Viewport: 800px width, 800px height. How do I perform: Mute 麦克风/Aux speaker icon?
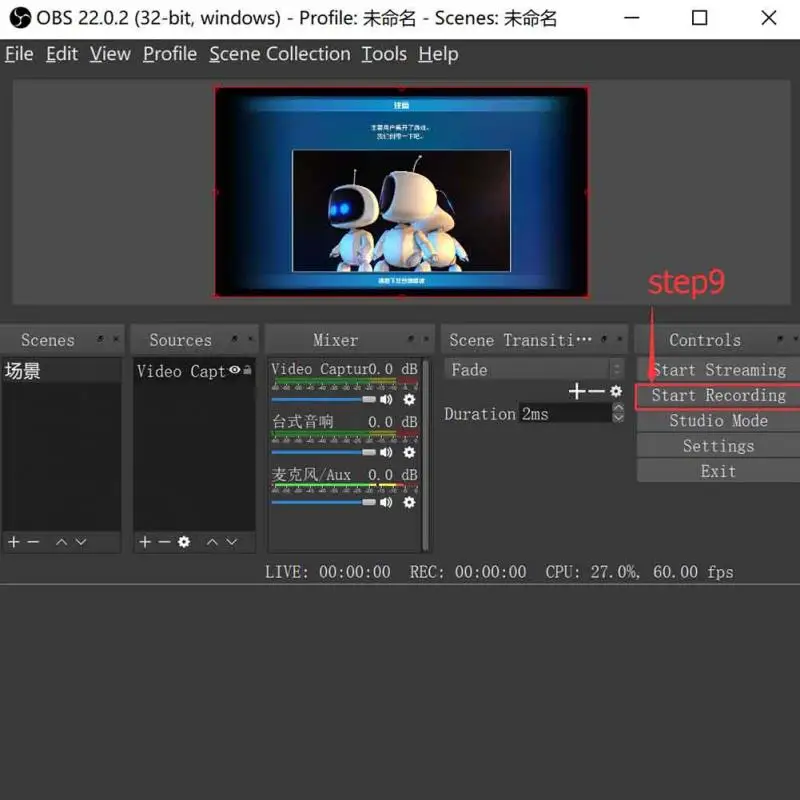tap(386, 502)
